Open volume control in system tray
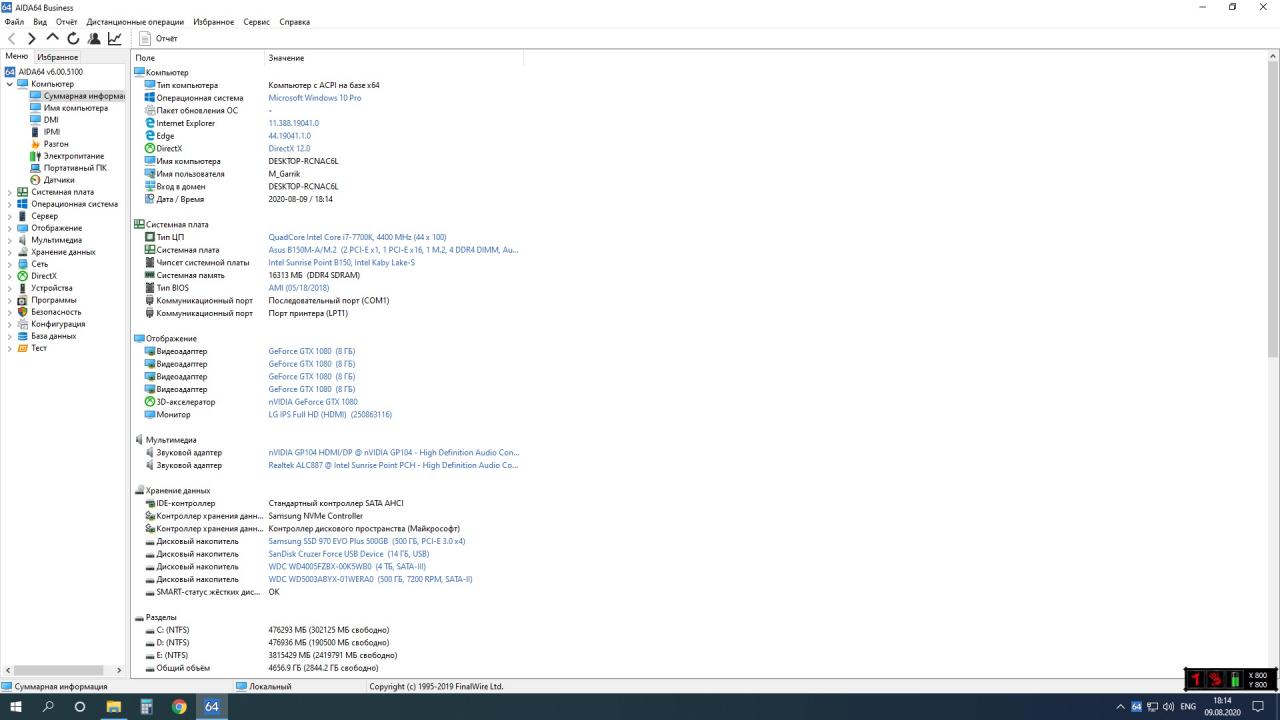 click(x=1168, y=706)
